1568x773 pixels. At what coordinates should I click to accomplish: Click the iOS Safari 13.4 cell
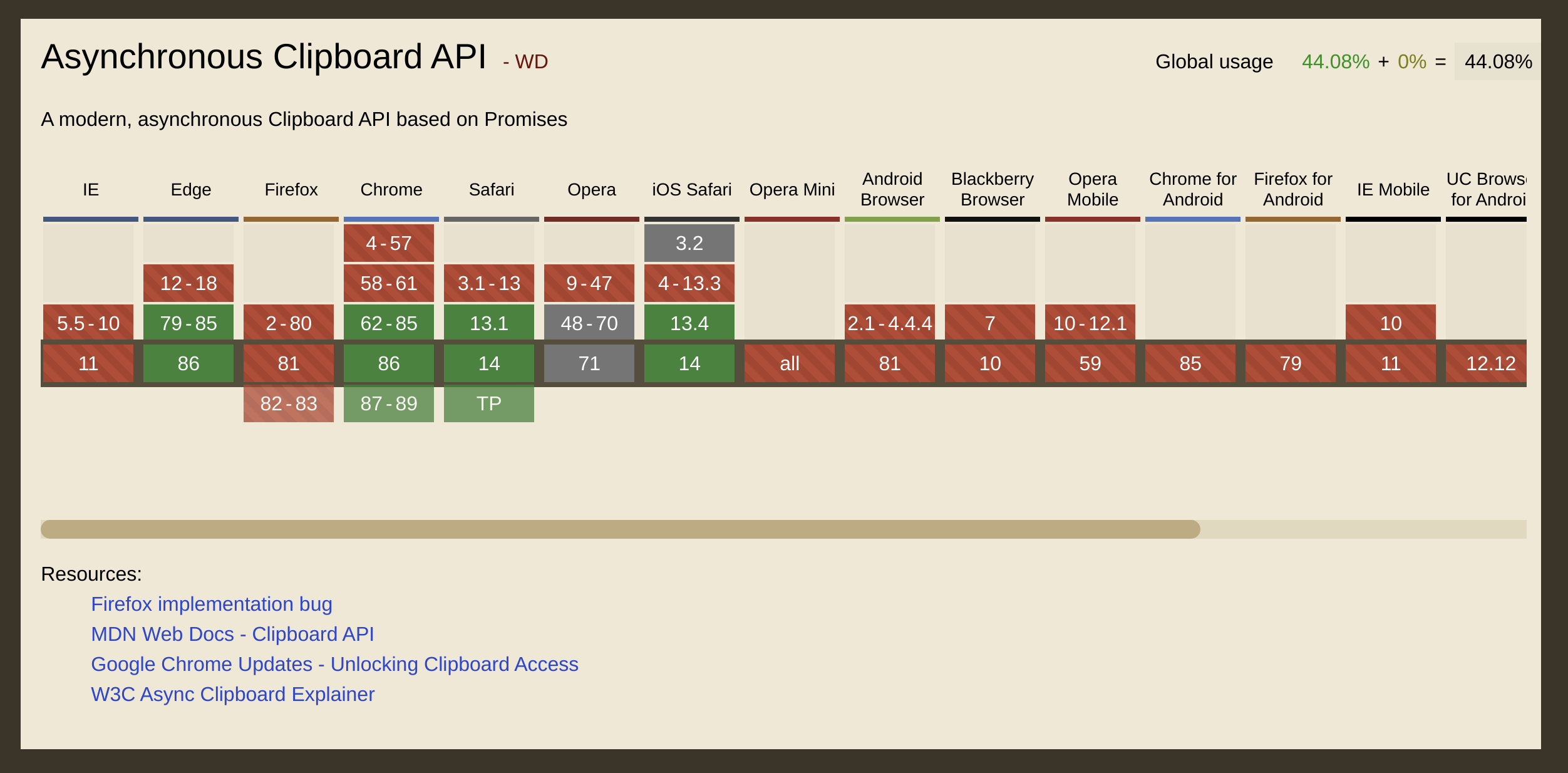689,323
